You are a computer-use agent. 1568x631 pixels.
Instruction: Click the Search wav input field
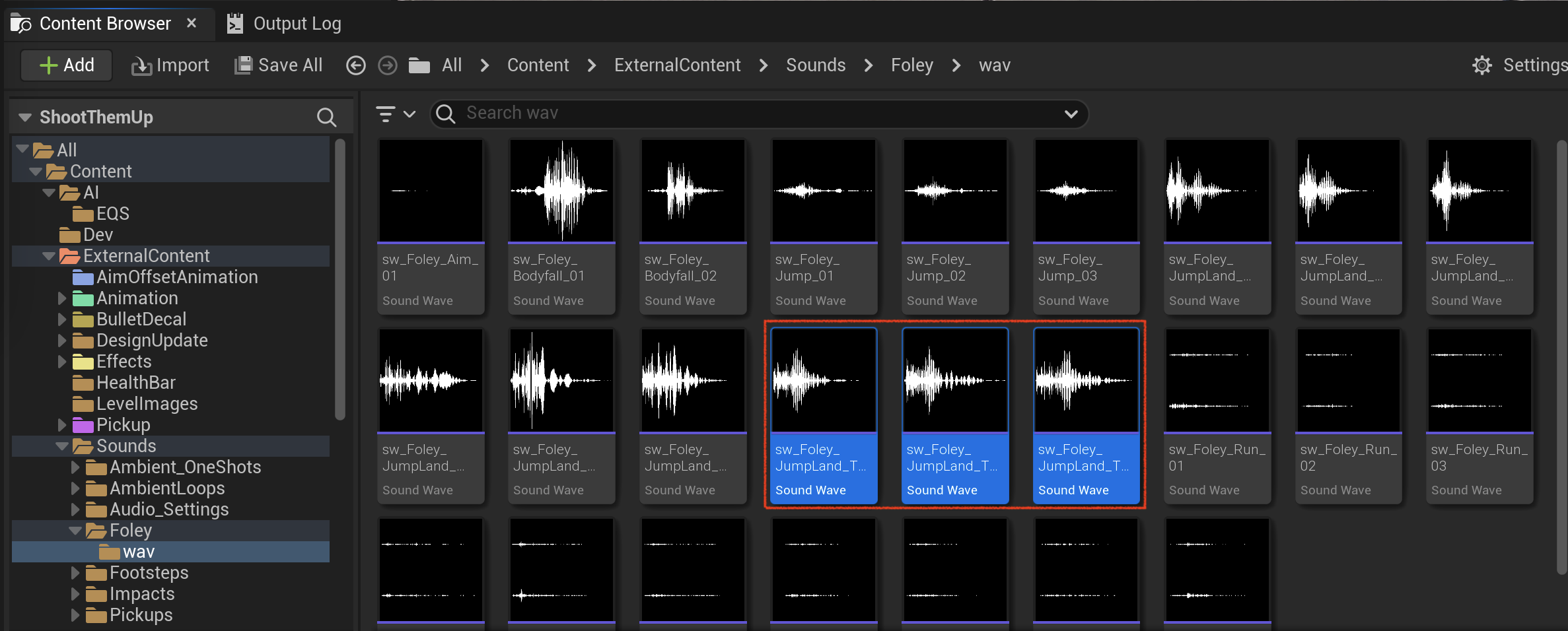[x=758, y=114]
